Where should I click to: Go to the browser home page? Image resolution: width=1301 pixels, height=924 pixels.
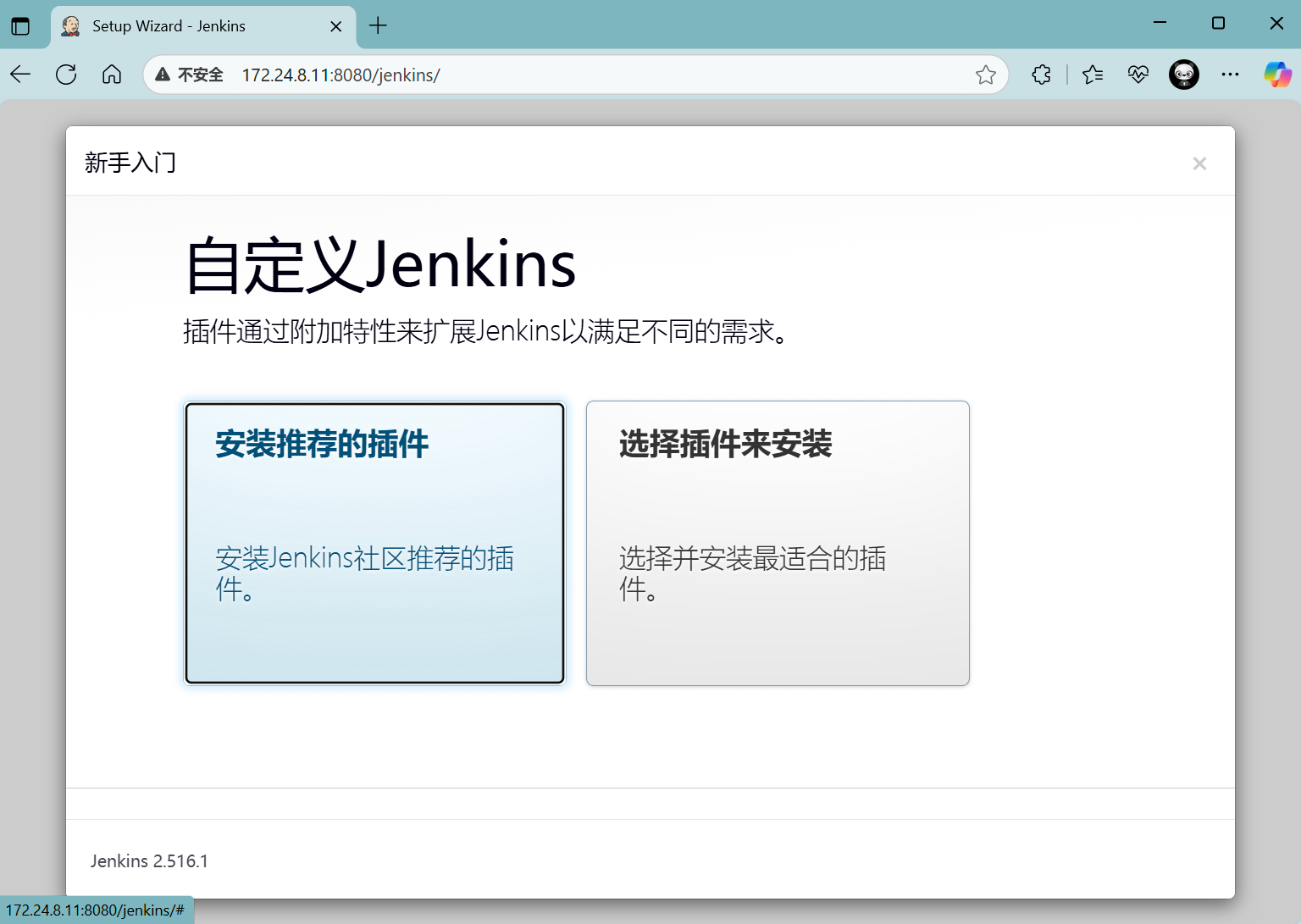tap(112, 75)
